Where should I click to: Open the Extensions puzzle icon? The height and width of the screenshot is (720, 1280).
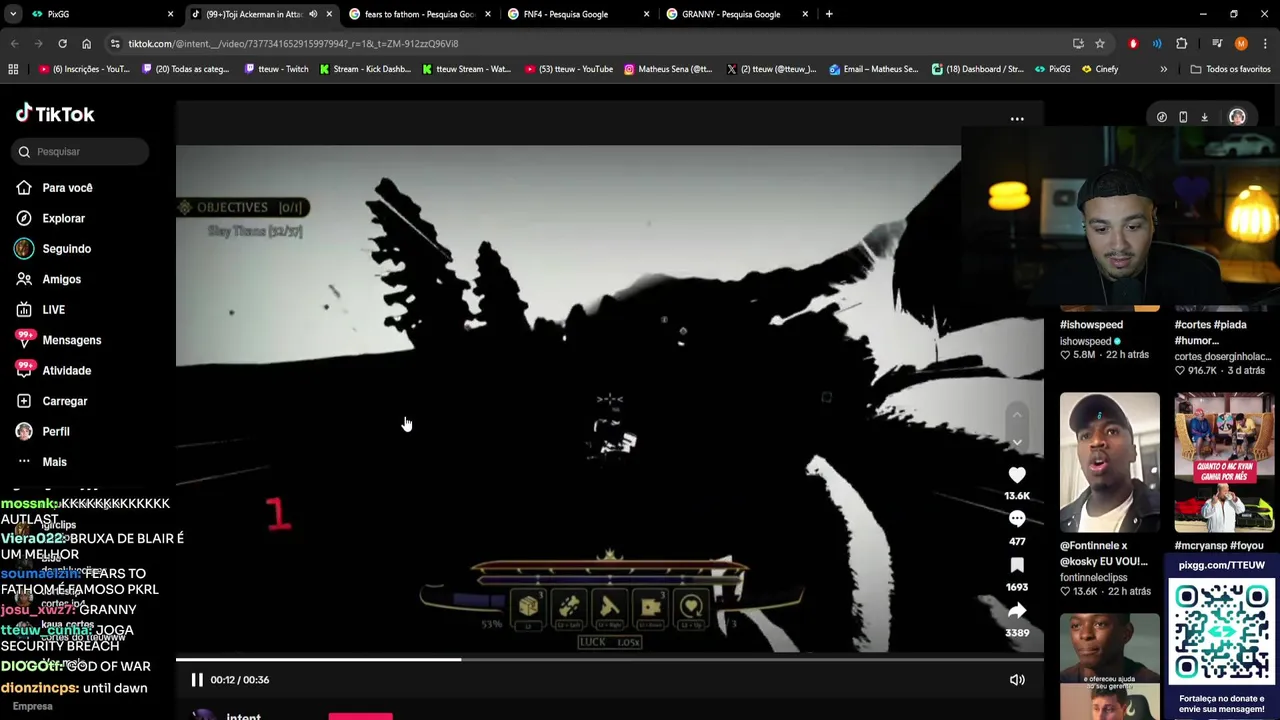click(1181, 44)
